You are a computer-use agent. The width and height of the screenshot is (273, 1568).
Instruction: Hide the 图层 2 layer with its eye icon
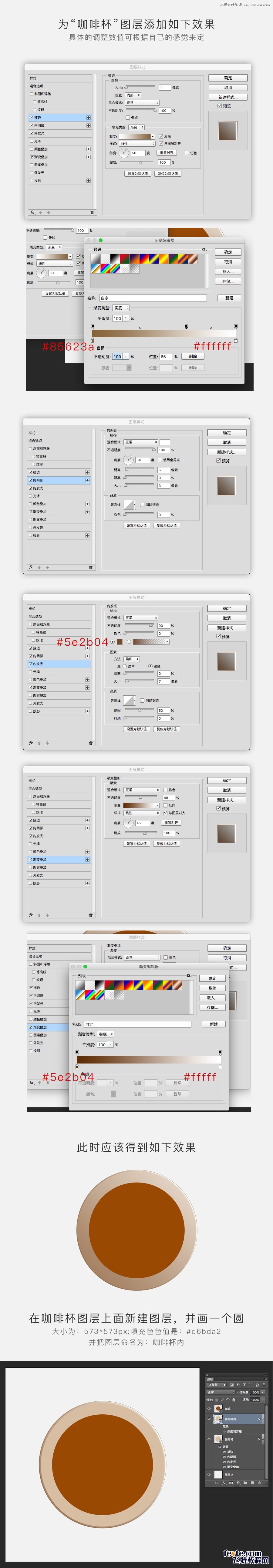[209, 1474]
